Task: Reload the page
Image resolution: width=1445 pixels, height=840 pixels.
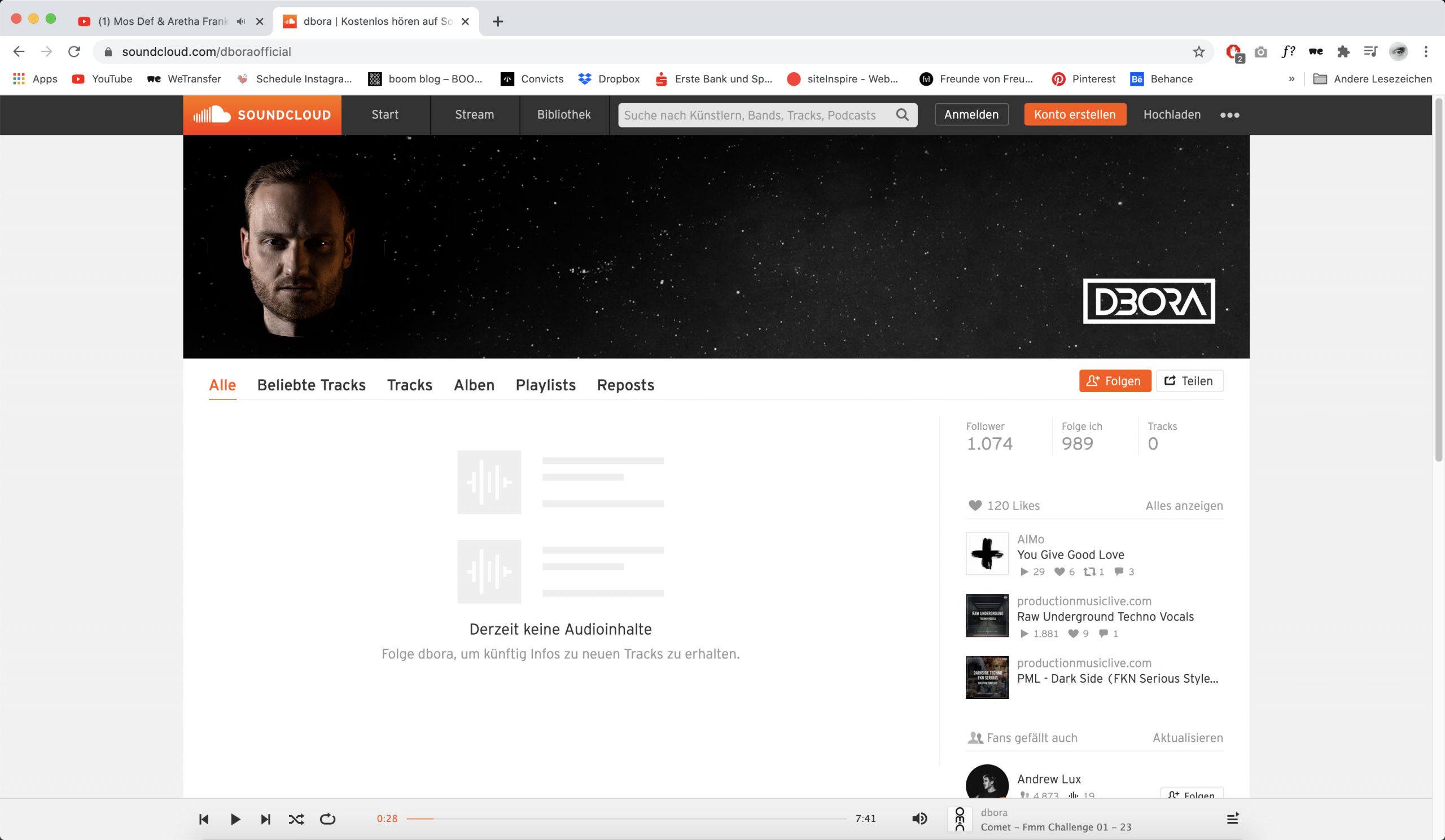Action: 74,51
